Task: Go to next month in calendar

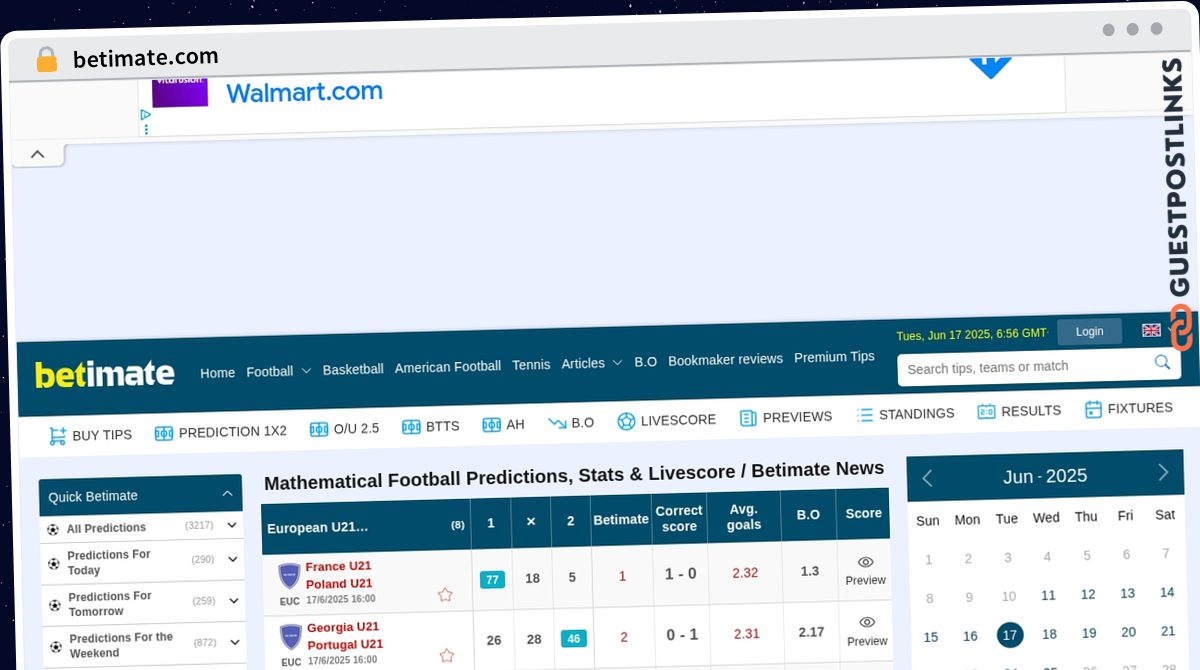Action: (1163, 472)
